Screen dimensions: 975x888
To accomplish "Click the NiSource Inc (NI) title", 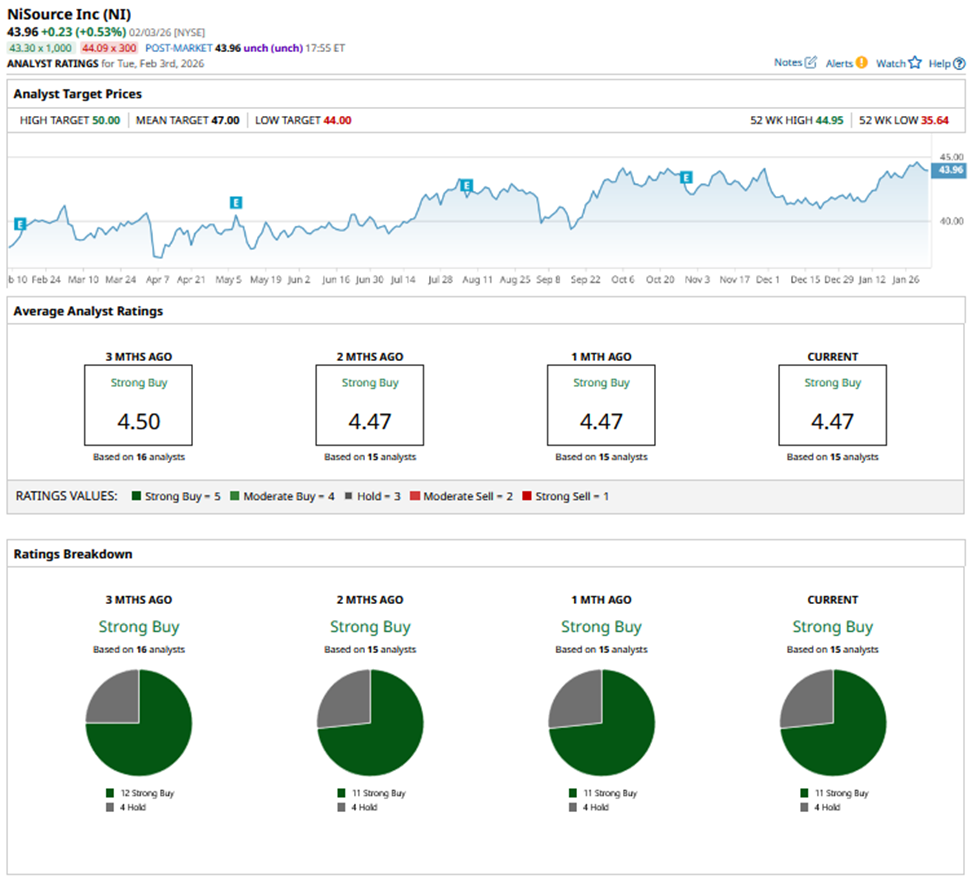I will pos(69,14).
